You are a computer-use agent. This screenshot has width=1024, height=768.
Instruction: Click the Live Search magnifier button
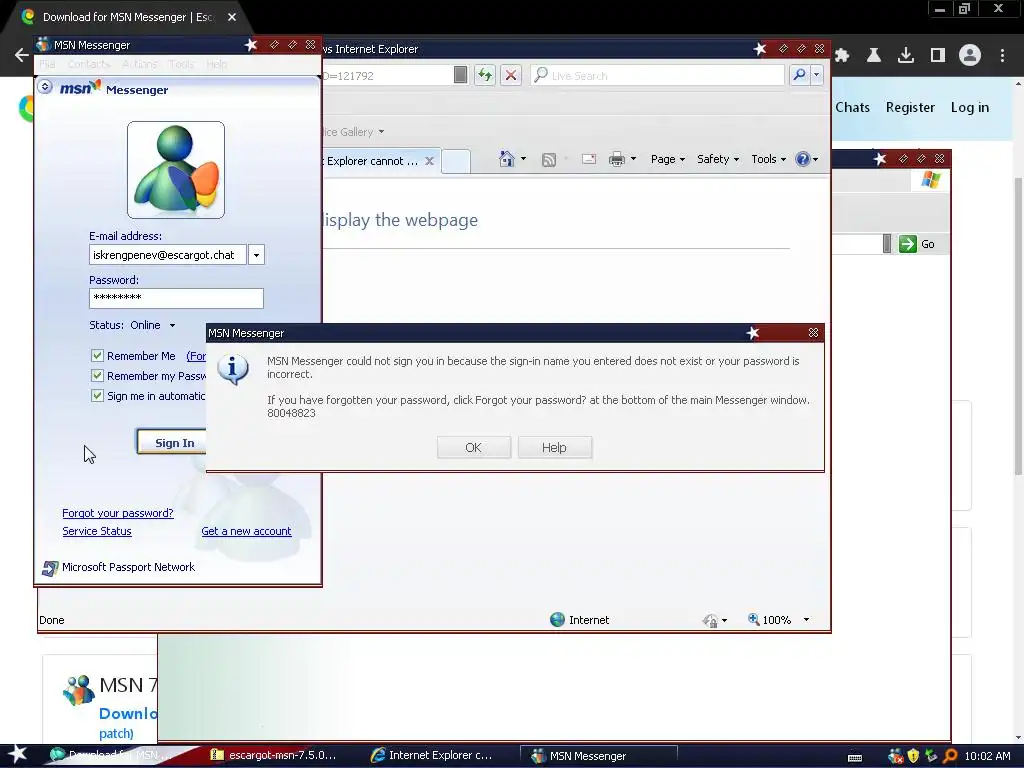(x=799, y=75)
